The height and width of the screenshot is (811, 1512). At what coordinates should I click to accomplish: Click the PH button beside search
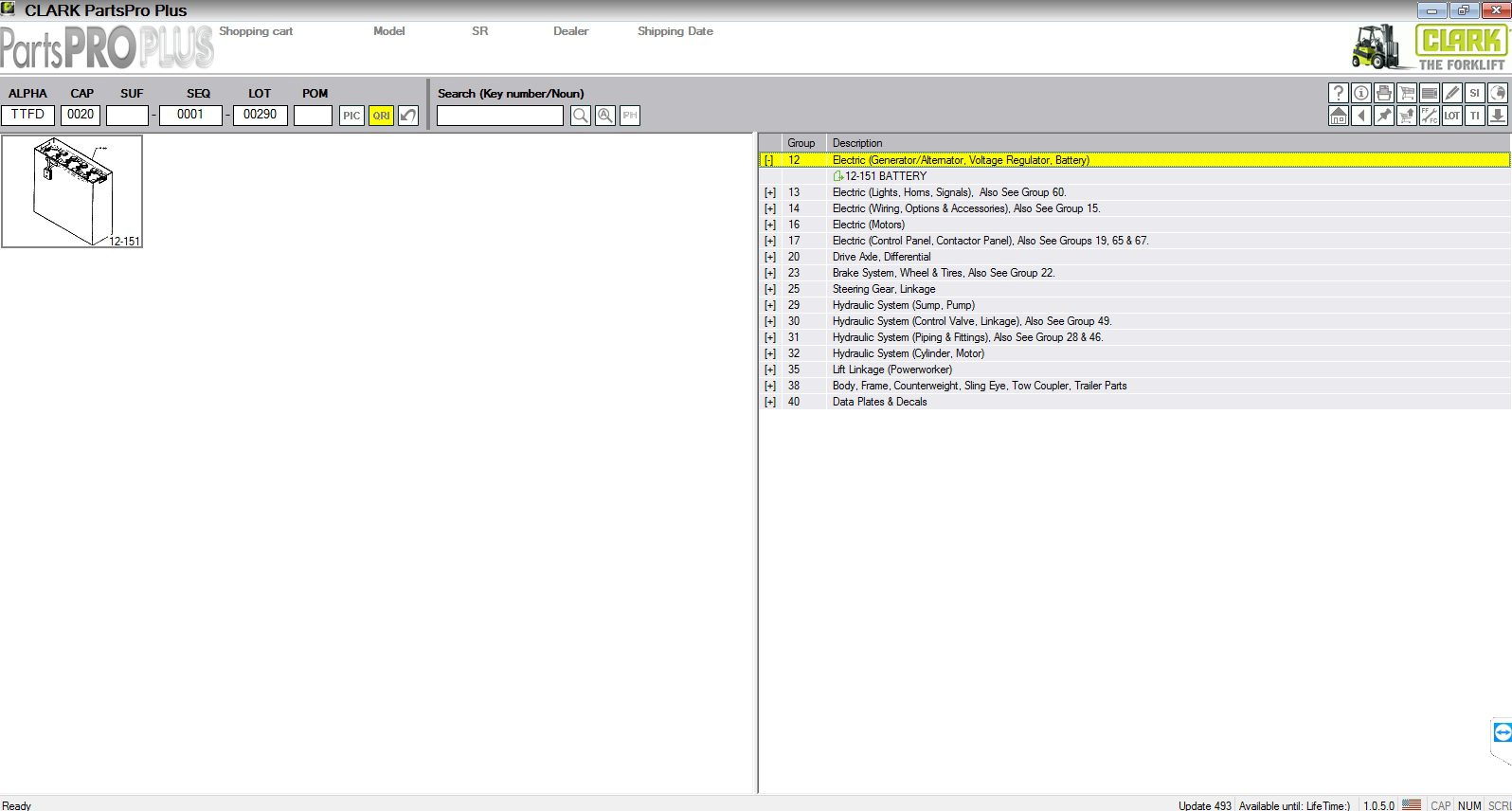[630, 116]
